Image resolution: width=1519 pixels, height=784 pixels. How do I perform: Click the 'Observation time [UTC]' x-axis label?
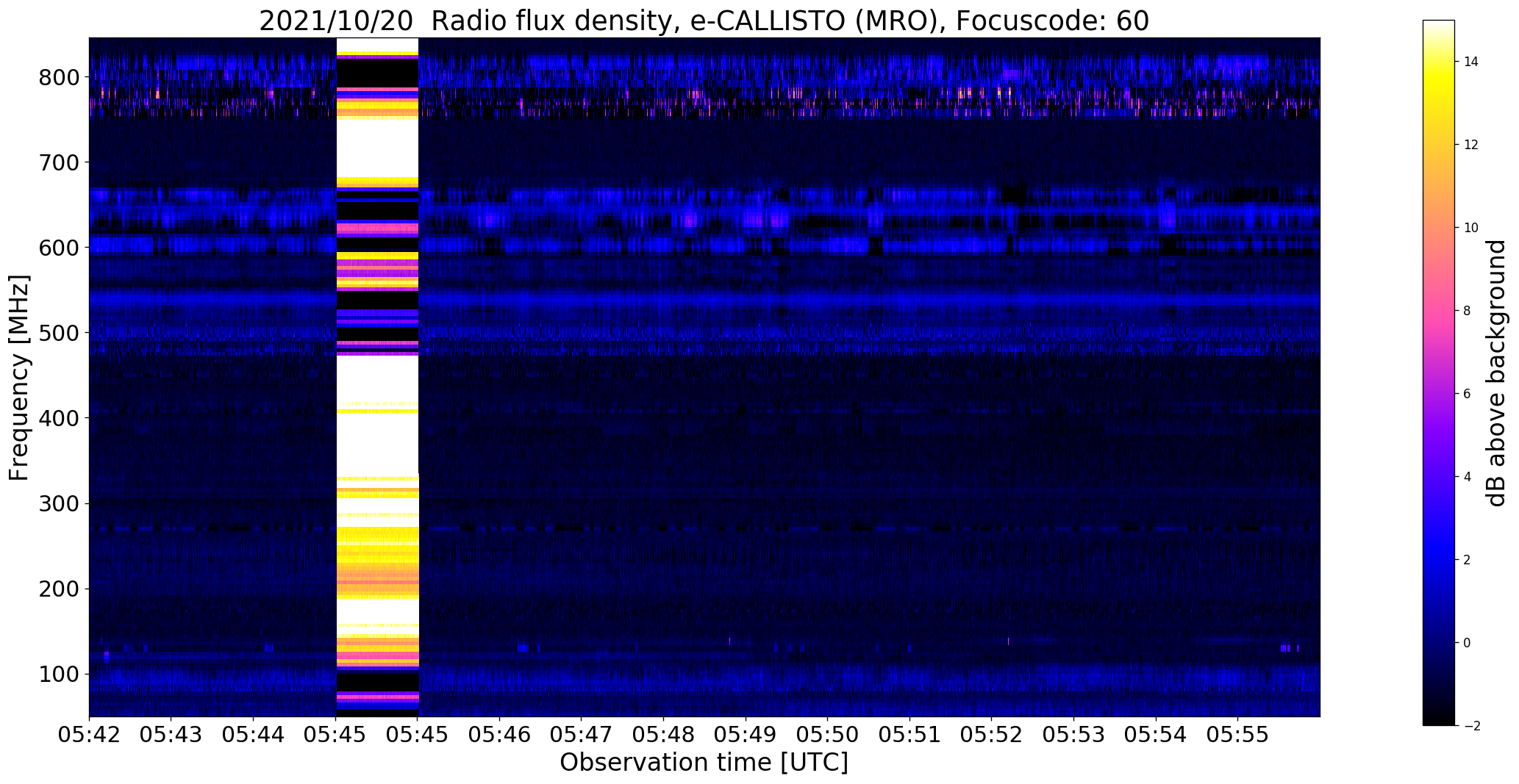(x=704, y=763)
